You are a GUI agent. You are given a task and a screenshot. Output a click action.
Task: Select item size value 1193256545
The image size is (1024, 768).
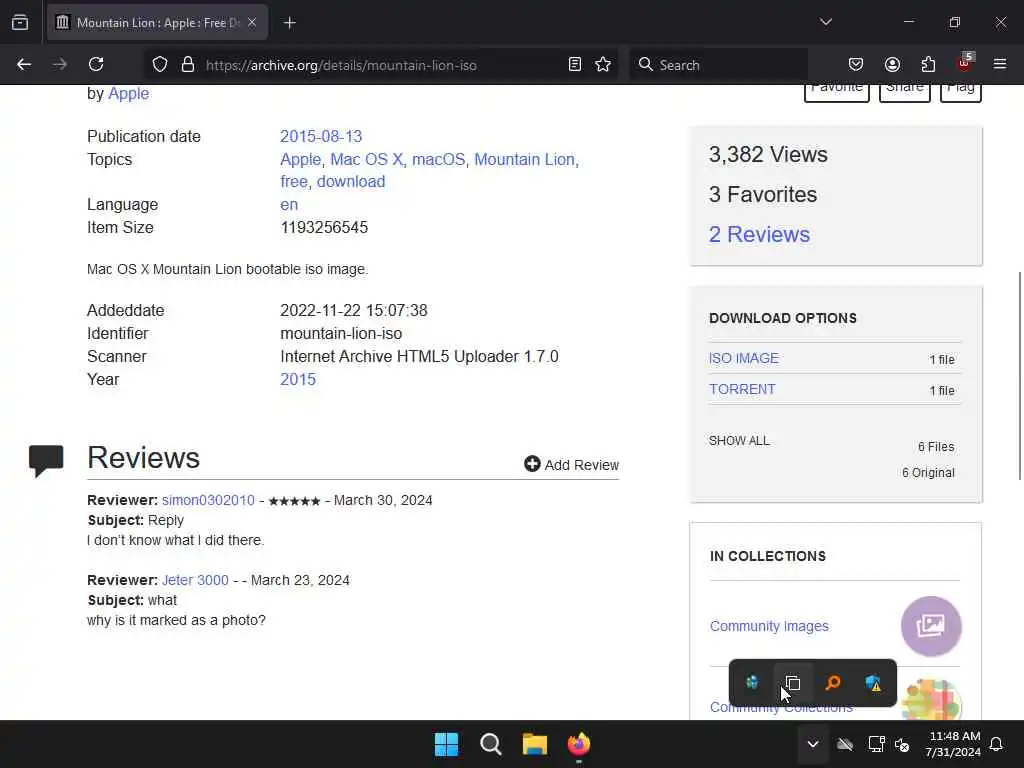[324, 227]
